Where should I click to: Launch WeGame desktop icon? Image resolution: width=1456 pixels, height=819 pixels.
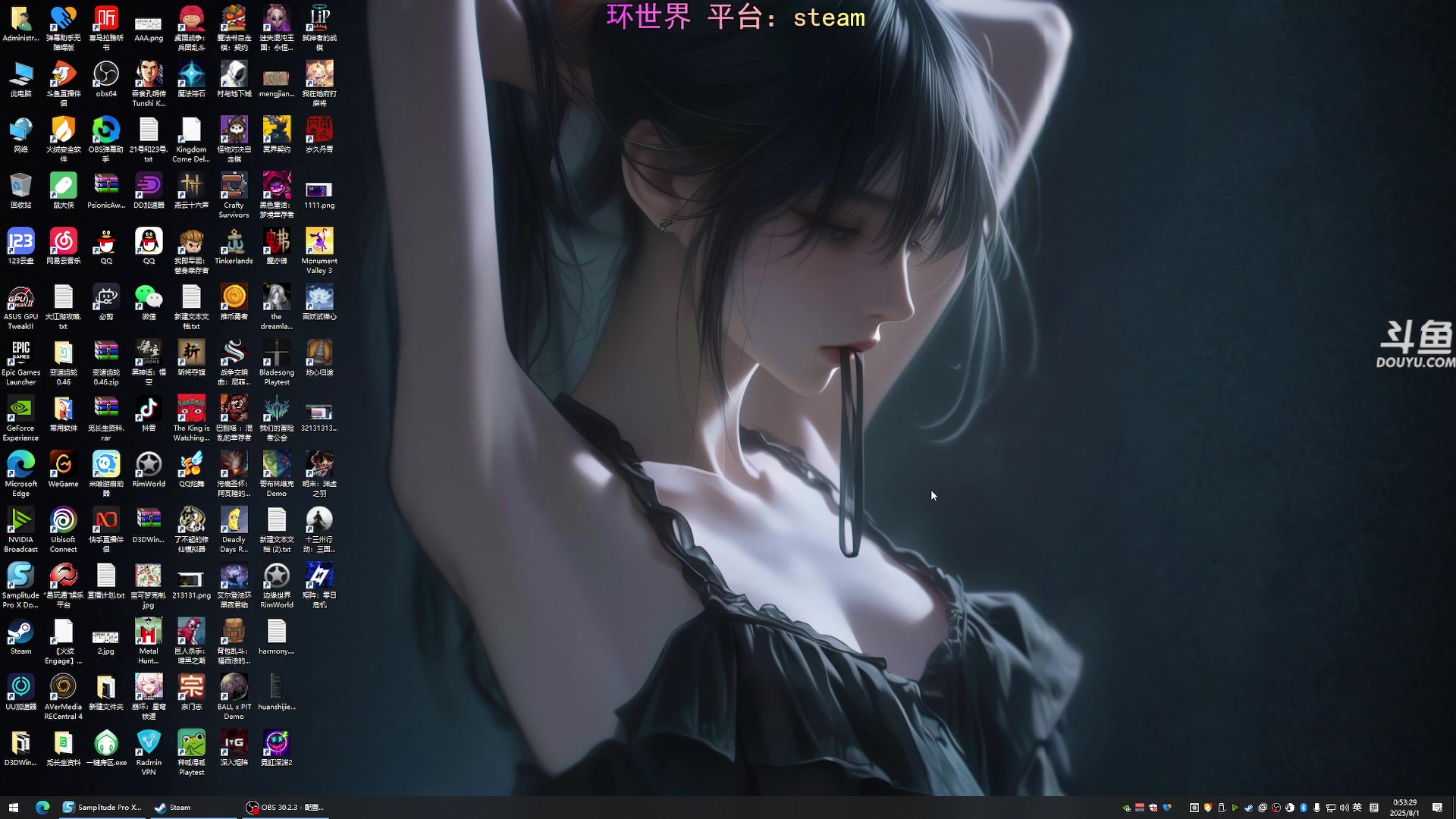tap(64, 469)
